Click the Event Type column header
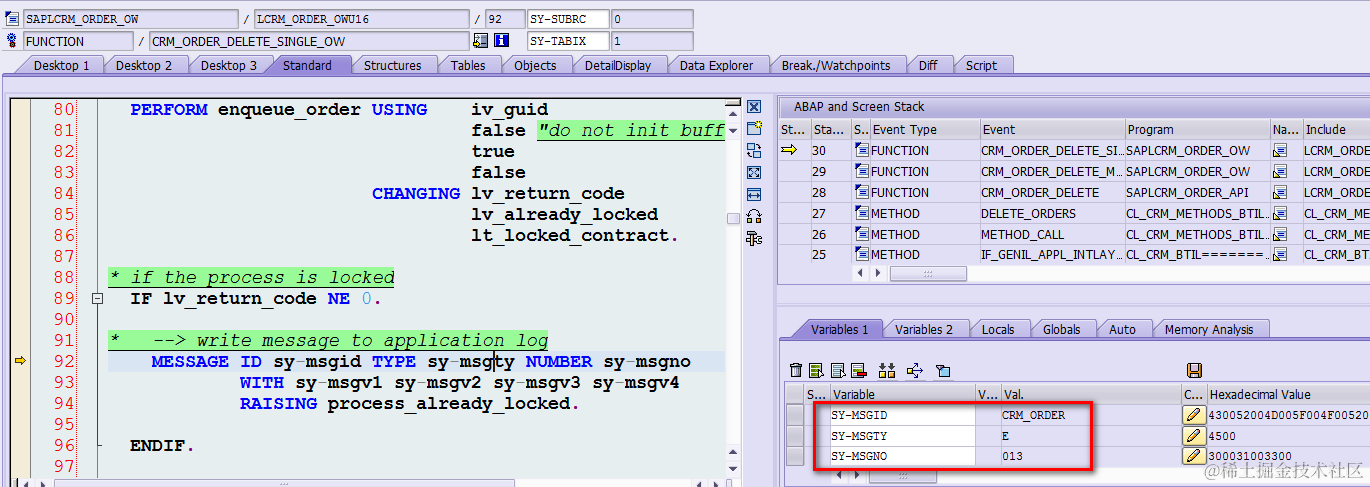The image size is (1370, 487). [x=924, y=130]
